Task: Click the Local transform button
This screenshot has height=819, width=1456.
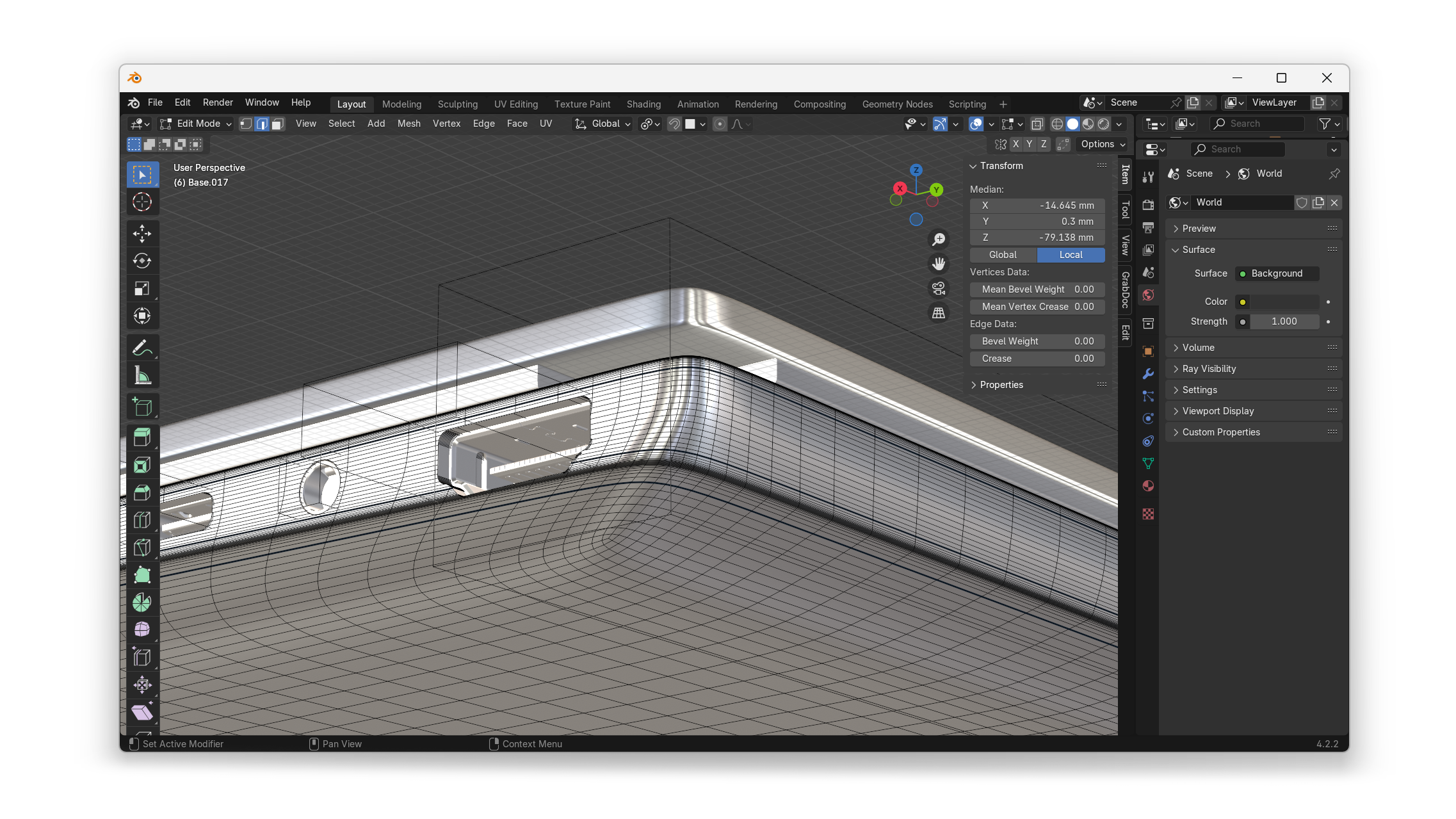Action: (x=1071, y=255)
